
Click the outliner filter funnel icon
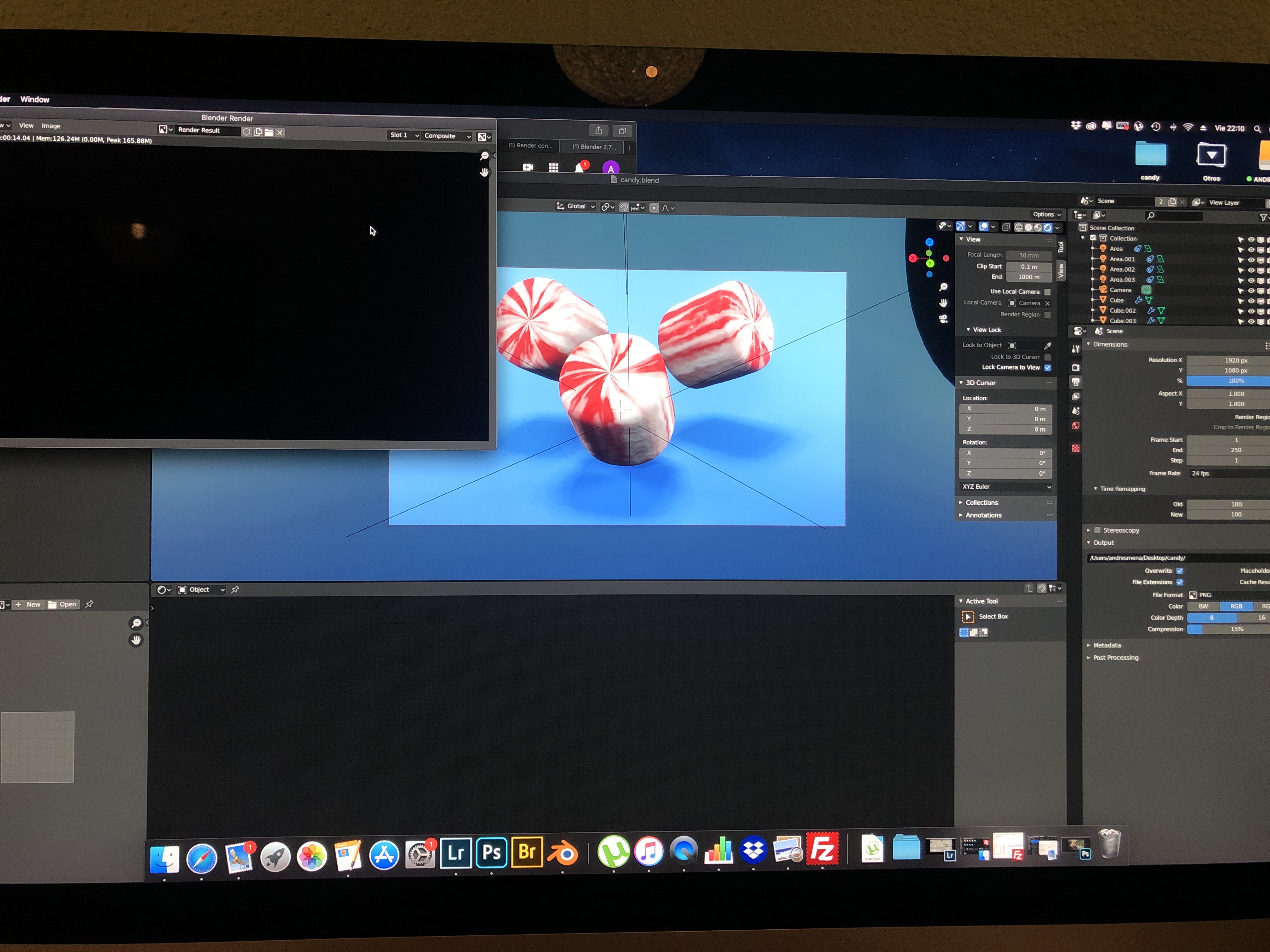(x=1262, y=218)
